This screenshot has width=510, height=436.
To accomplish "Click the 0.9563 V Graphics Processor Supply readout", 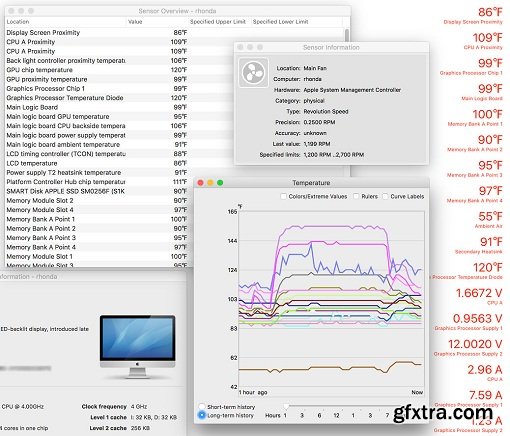I will click(x=469, y=322).
